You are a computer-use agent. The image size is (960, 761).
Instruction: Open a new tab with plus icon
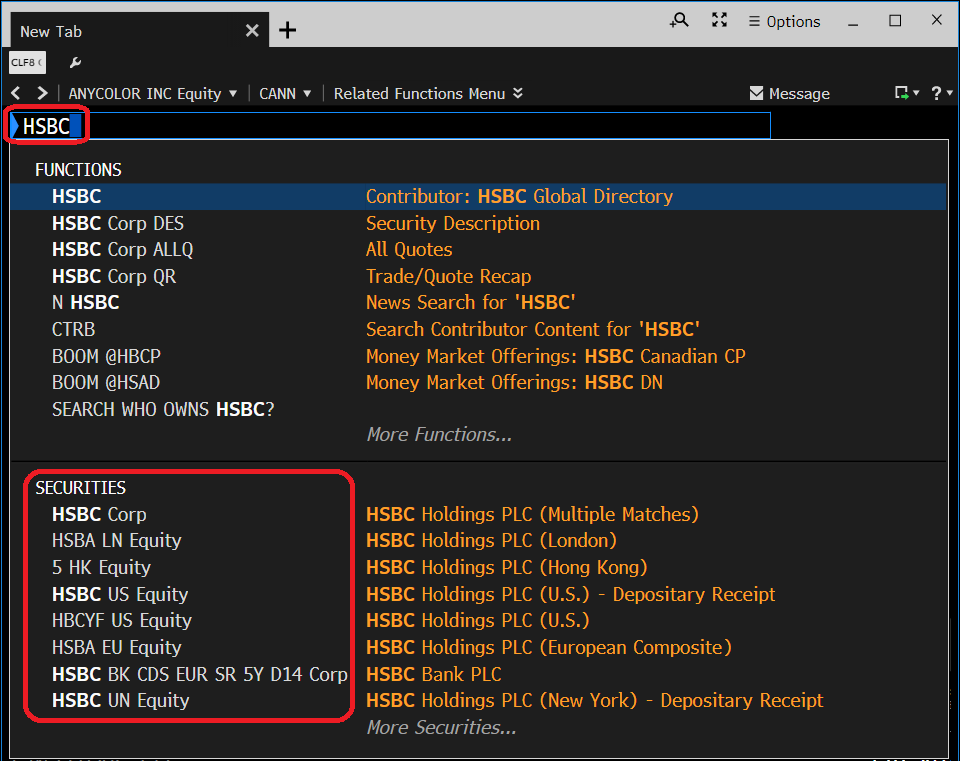coord(287,30)
